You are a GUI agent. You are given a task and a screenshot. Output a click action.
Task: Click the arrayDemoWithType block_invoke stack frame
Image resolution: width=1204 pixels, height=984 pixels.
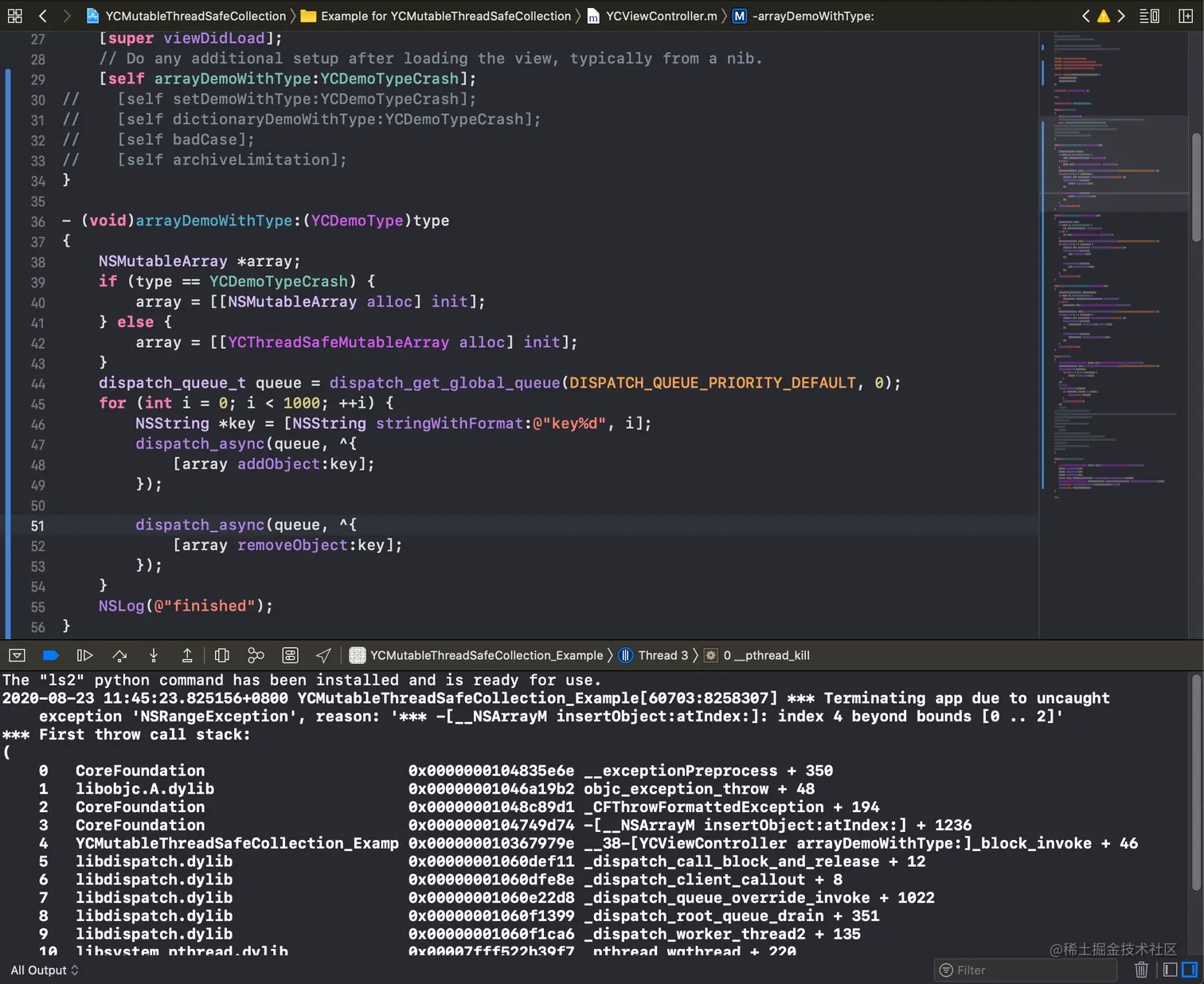(588, 843)
